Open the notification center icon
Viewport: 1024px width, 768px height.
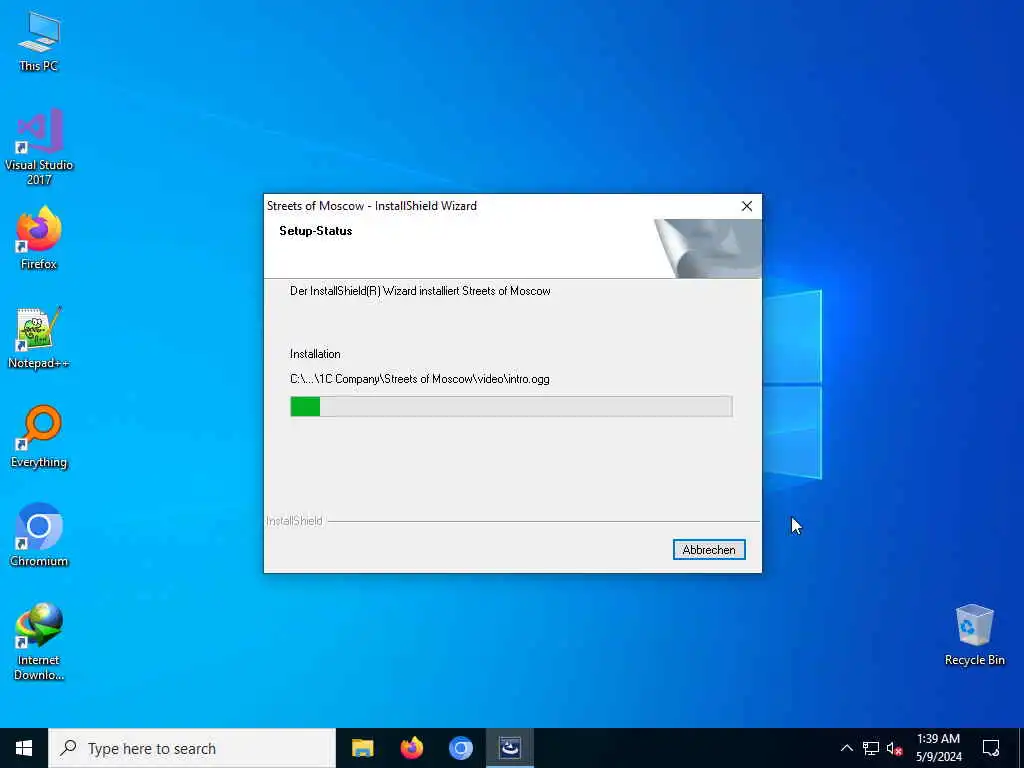coord(991,748)
